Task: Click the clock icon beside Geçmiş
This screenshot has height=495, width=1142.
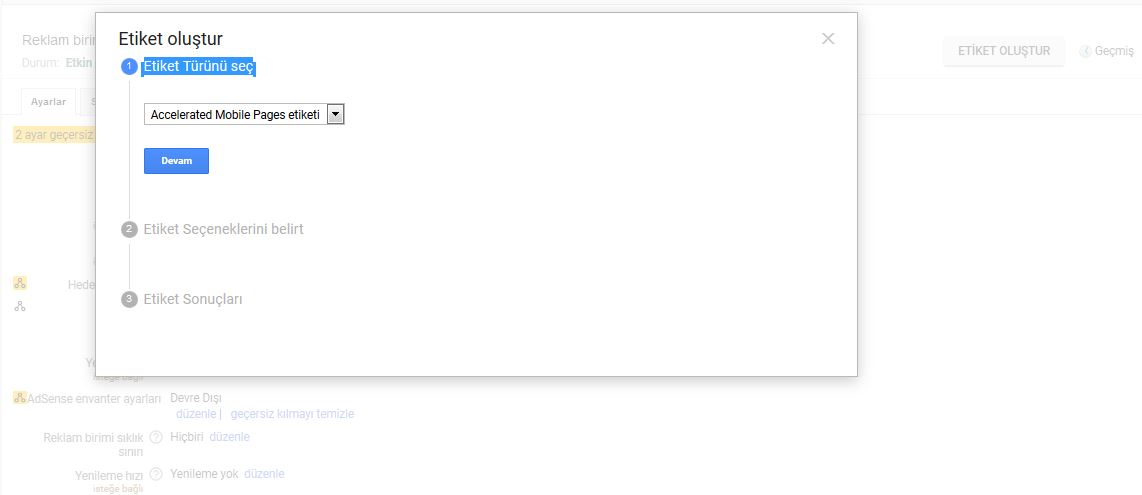Action: (1085, 51)
